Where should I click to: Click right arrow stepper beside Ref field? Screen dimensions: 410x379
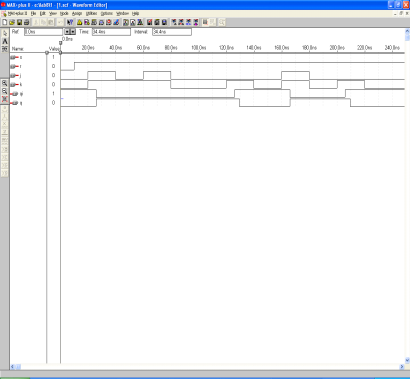73,32
